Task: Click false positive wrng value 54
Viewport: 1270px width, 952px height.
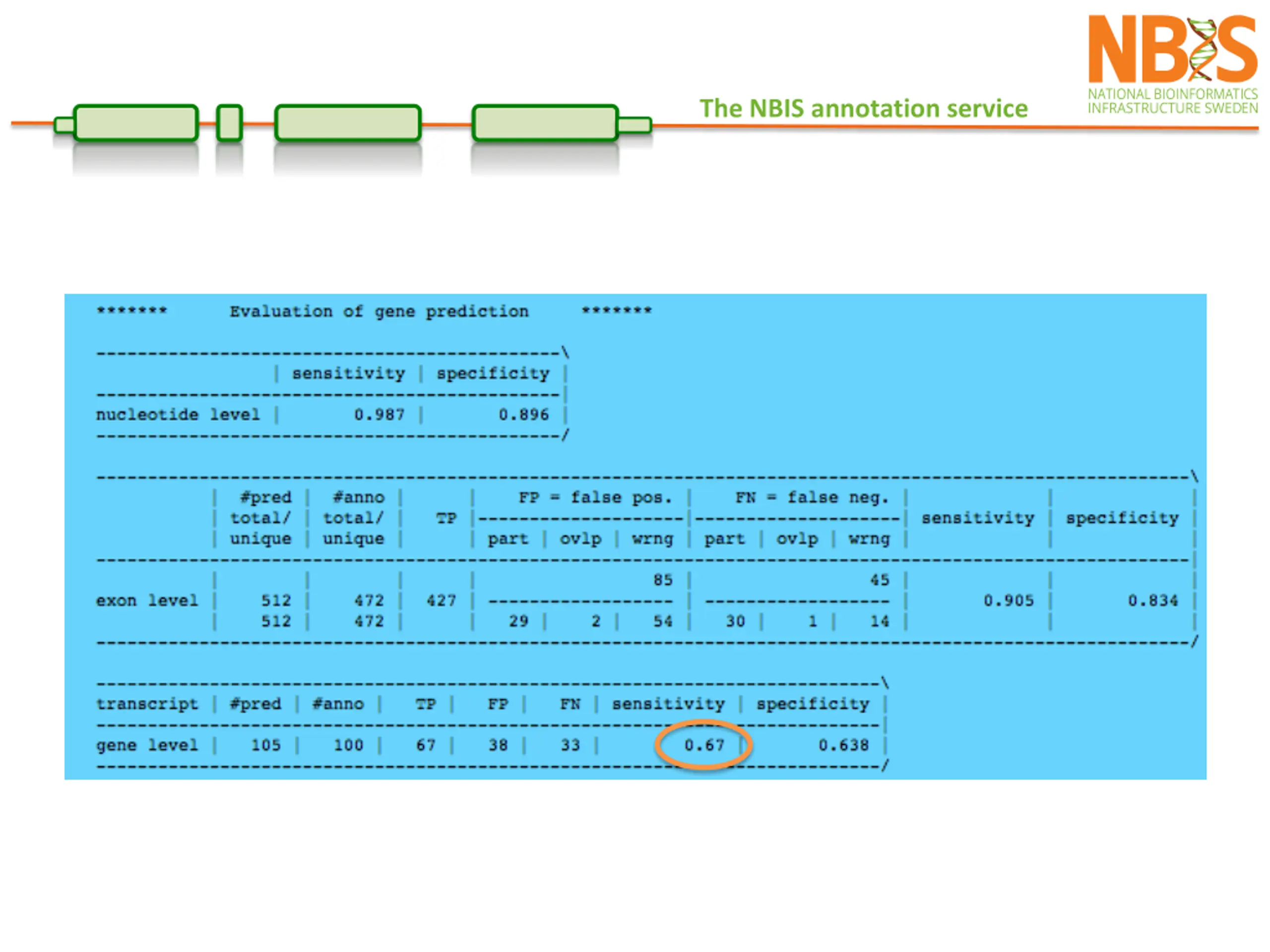Action: [x=663, y=621]
